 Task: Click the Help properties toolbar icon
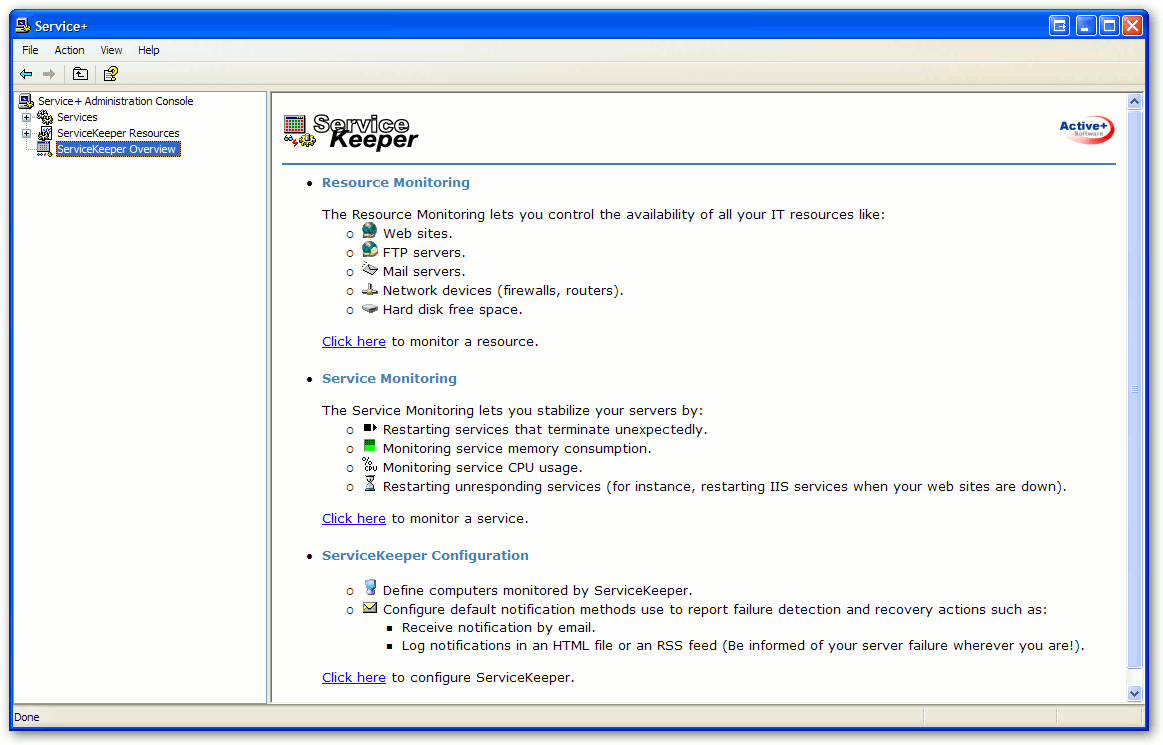pos(111,73)
